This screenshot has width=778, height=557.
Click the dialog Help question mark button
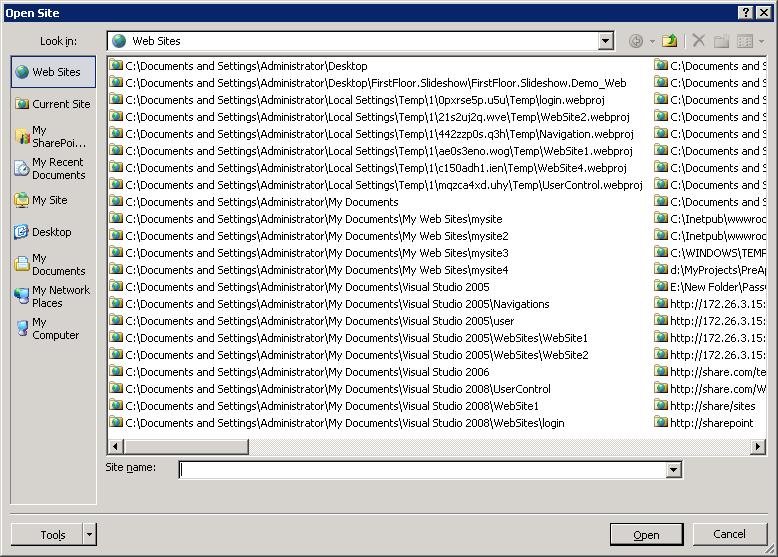[x=746, y=13]
